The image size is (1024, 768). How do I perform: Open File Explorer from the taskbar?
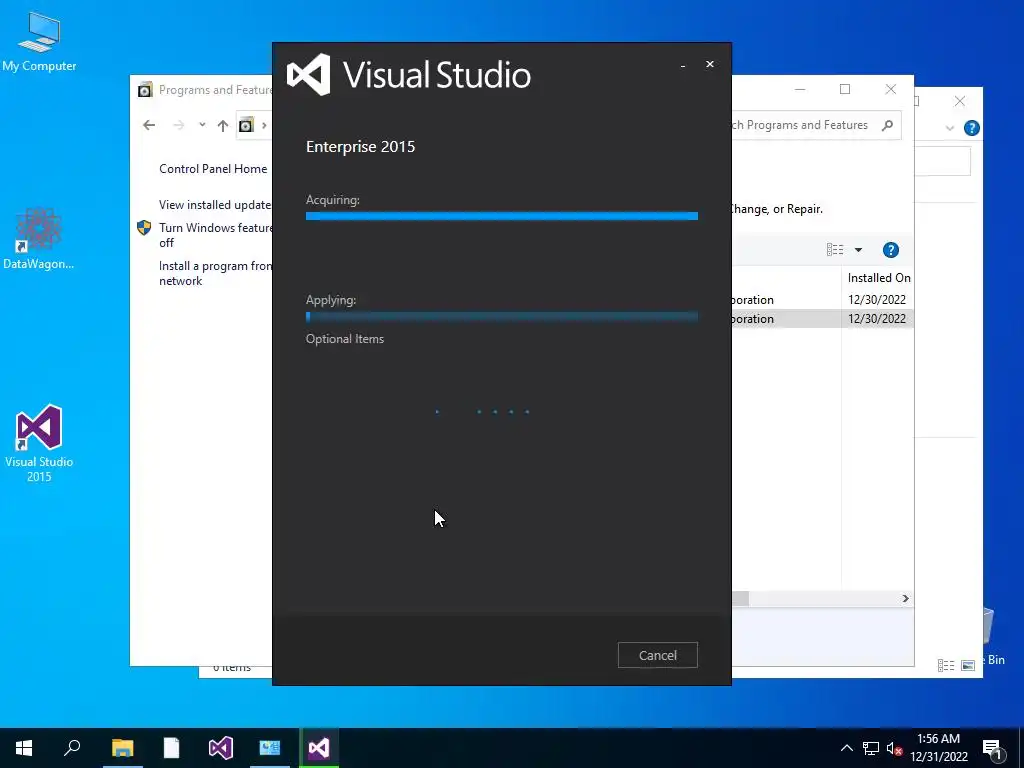[122, 748]
